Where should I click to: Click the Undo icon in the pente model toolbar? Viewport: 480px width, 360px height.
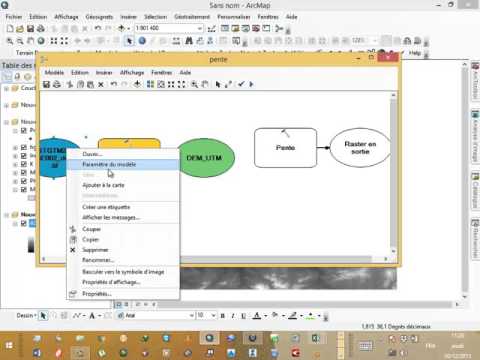point(114,84)
